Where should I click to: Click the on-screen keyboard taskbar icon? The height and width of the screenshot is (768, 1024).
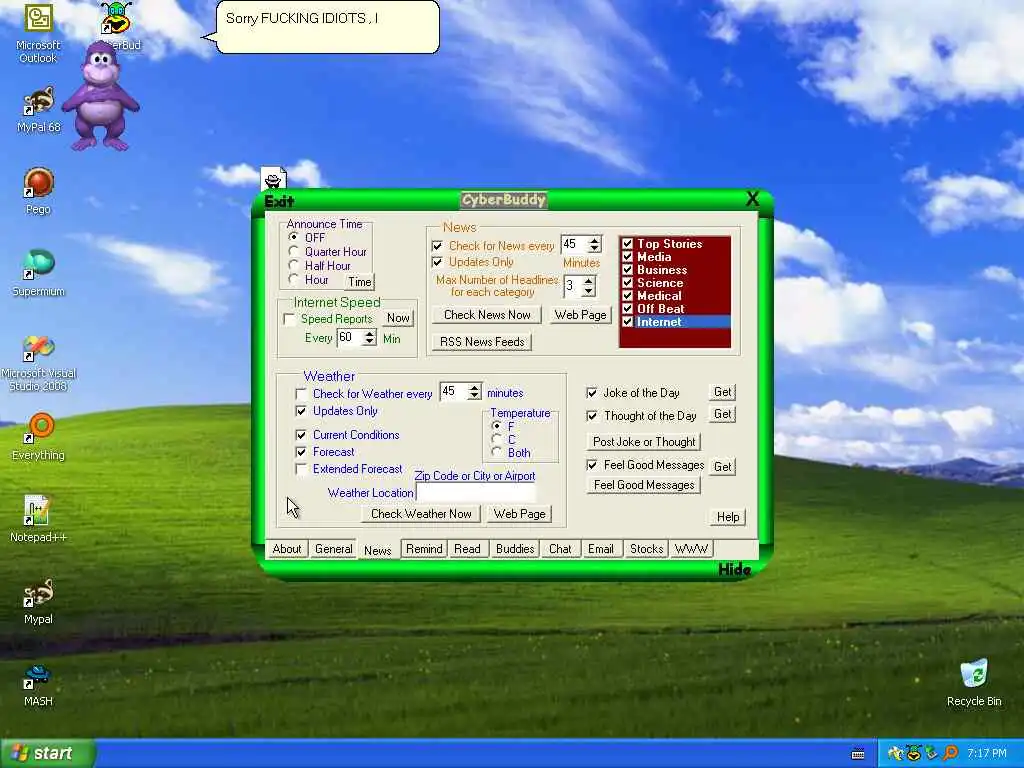click(x=858, y=754)
